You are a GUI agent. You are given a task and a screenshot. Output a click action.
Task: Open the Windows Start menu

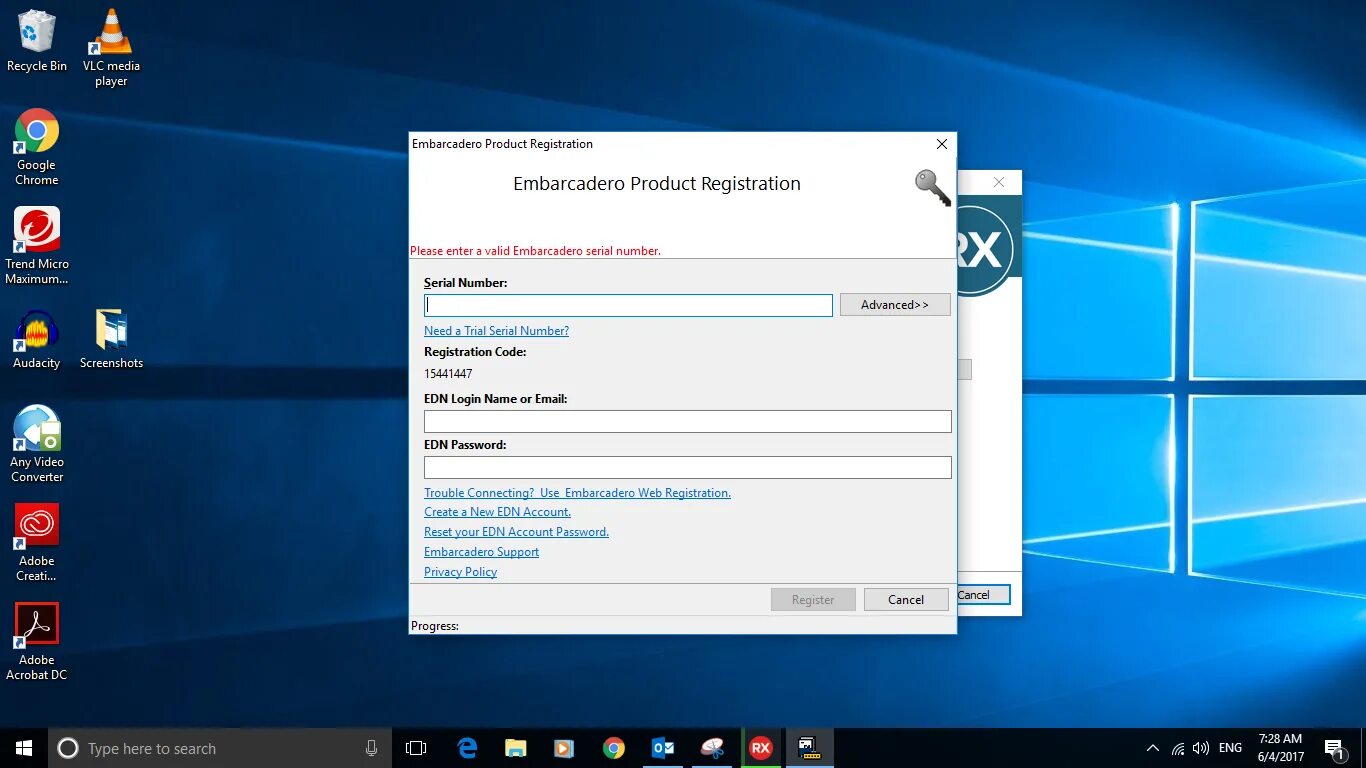point(24,748)
